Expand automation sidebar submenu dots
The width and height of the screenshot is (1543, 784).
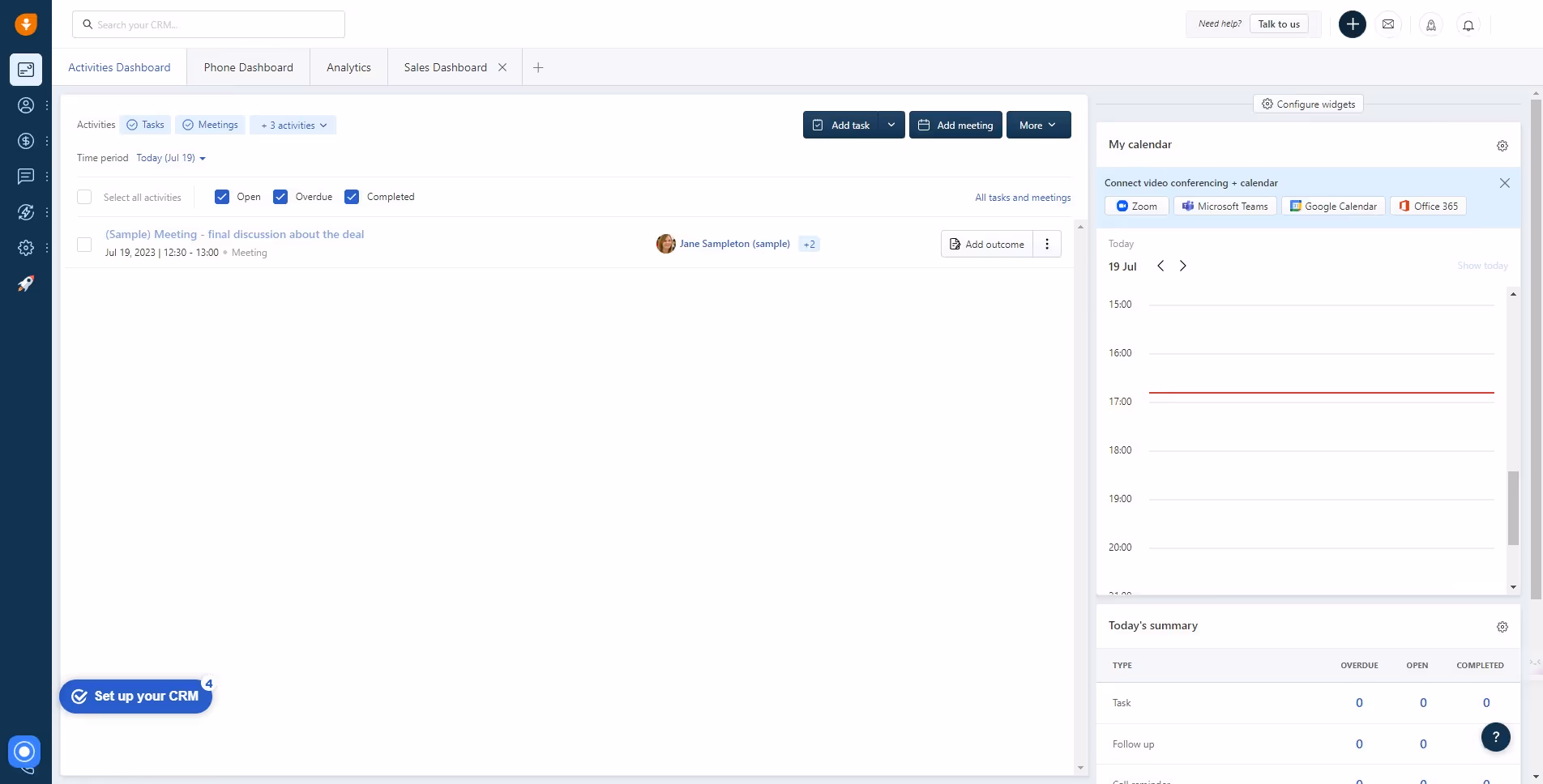pyautogui.click(x=47, y=212)
